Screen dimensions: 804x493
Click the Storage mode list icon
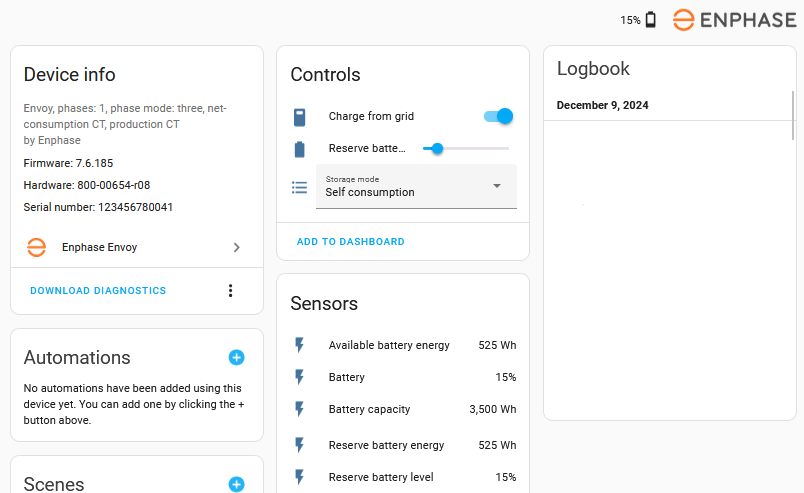coord(299,187)
